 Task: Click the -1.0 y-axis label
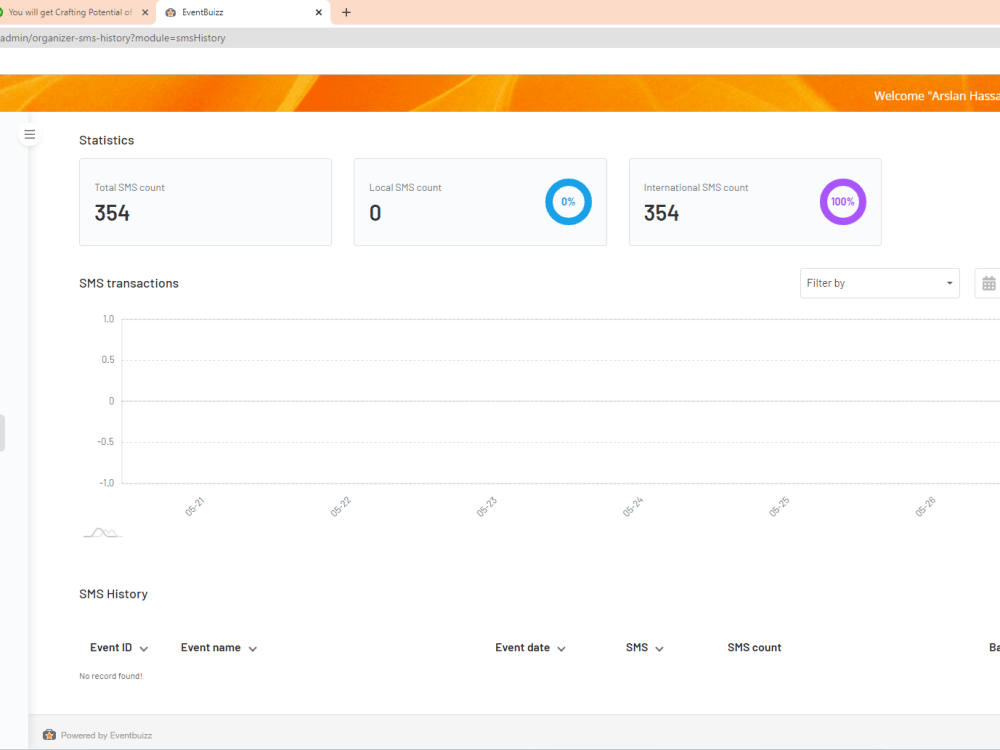(x=107, y=483)
